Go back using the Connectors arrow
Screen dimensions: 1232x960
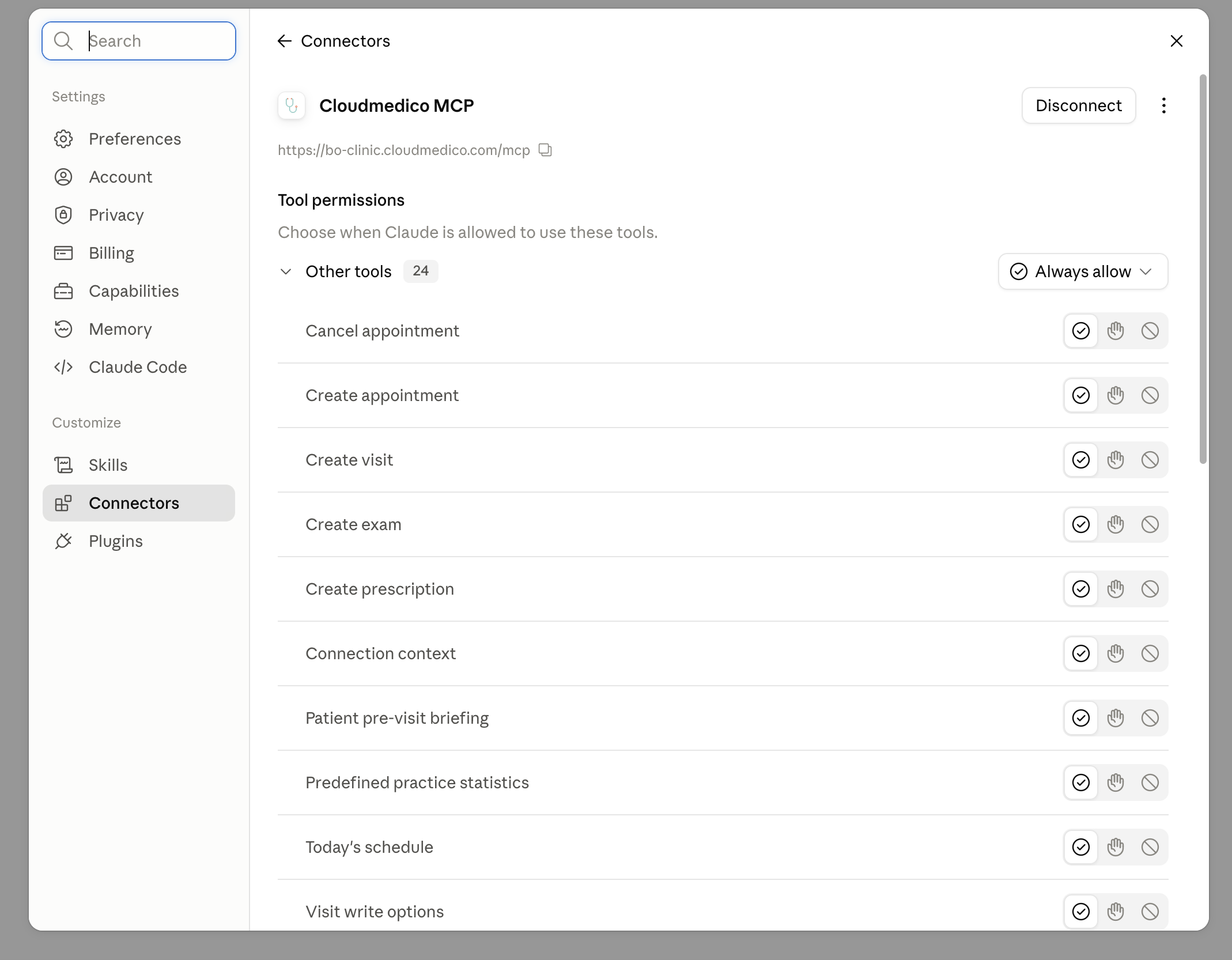coord(284,41)
